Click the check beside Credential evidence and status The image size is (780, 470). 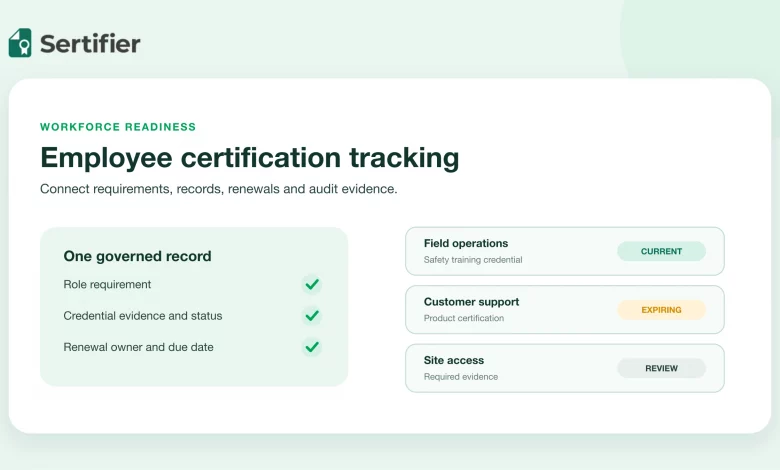(x=312, y=316)
